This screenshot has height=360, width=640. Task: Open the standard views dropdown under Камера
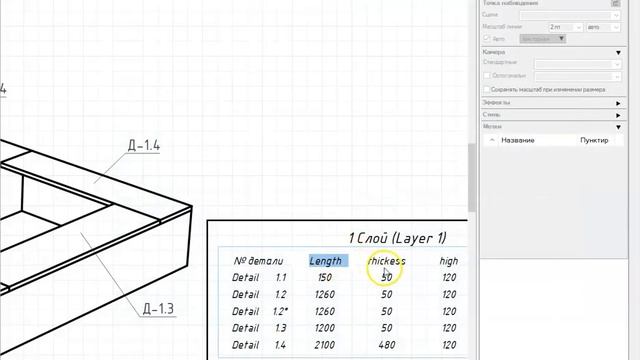point(578,64)
